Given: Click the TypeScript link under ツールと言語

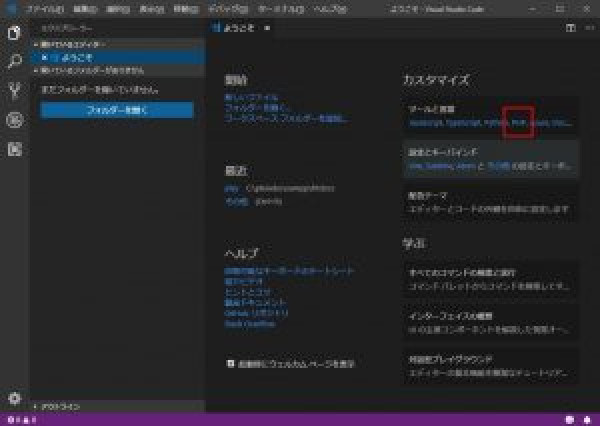Looking at the screenshot, I should [x=463, y=123].
